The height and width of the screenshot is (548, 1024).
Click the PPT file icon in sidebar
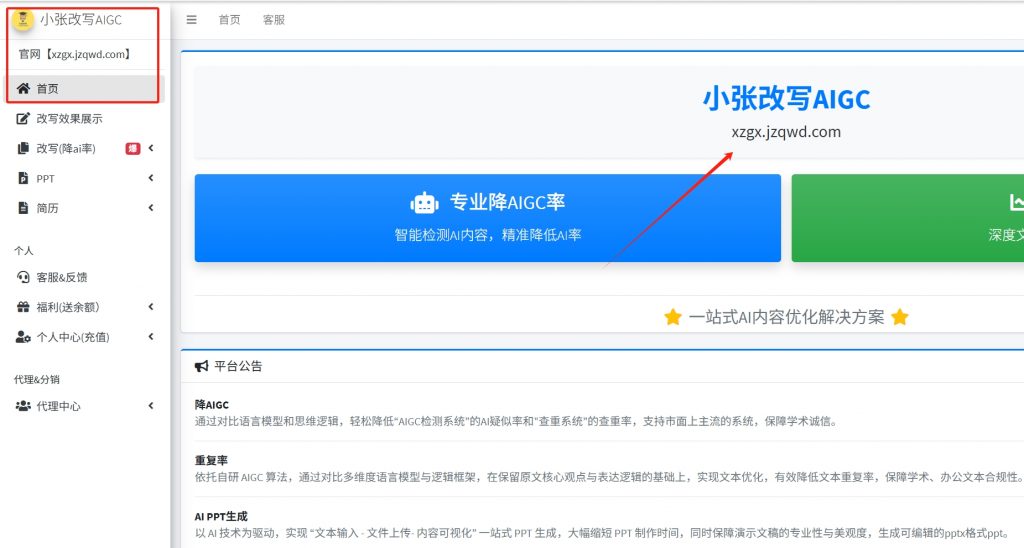pos(23,179)
